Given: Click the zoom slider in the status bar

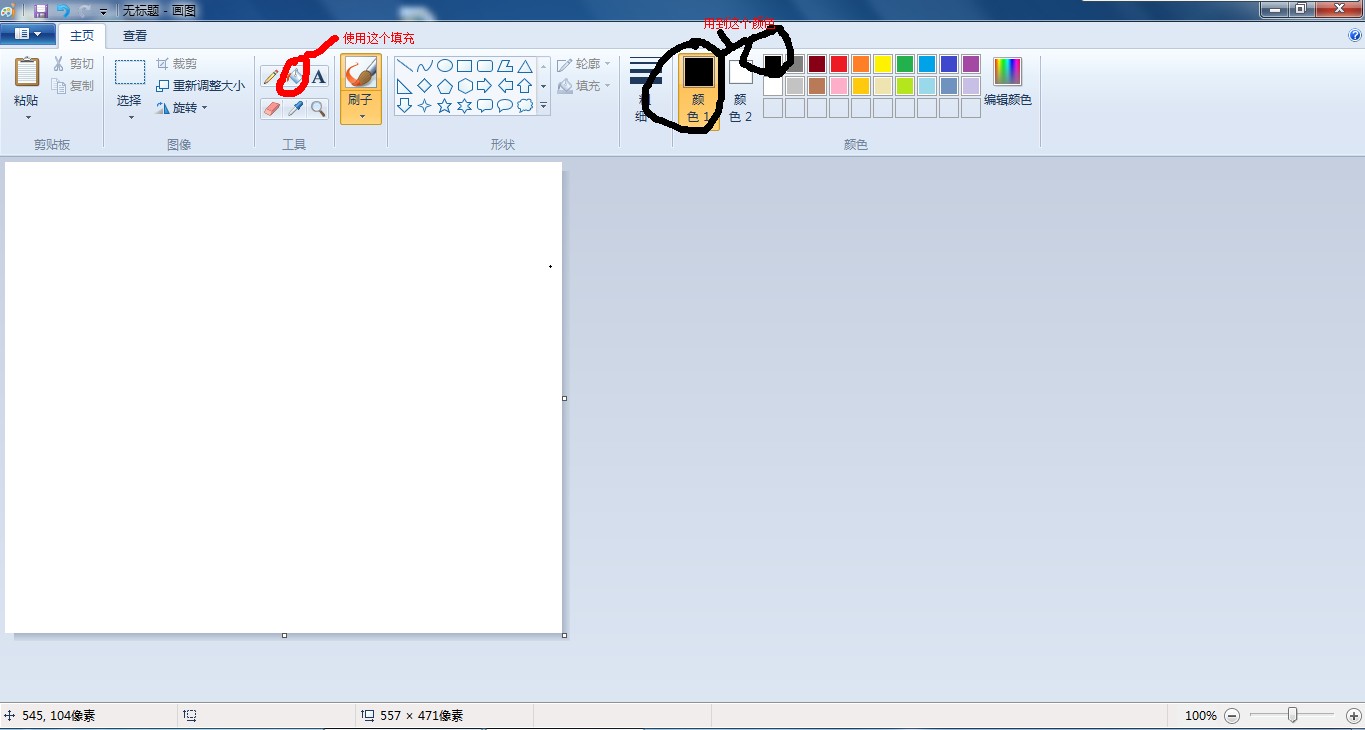Looking at the screenshot, I should pos(1293,716).
